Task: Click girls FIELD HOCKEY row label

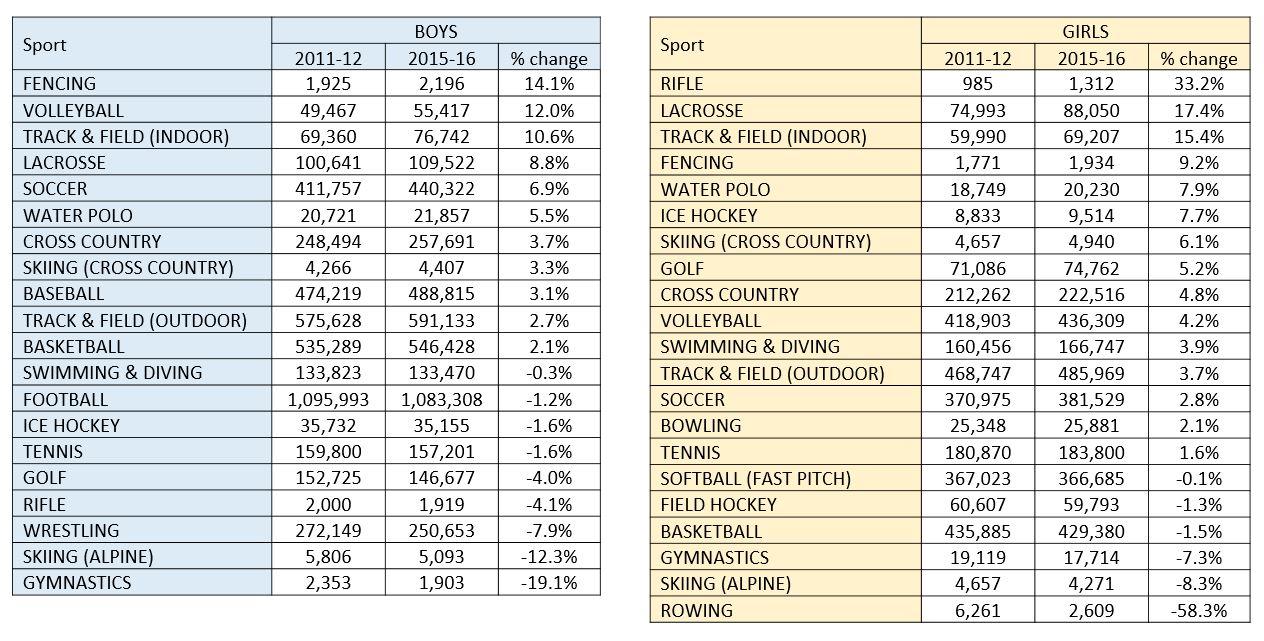Action: 718,505
